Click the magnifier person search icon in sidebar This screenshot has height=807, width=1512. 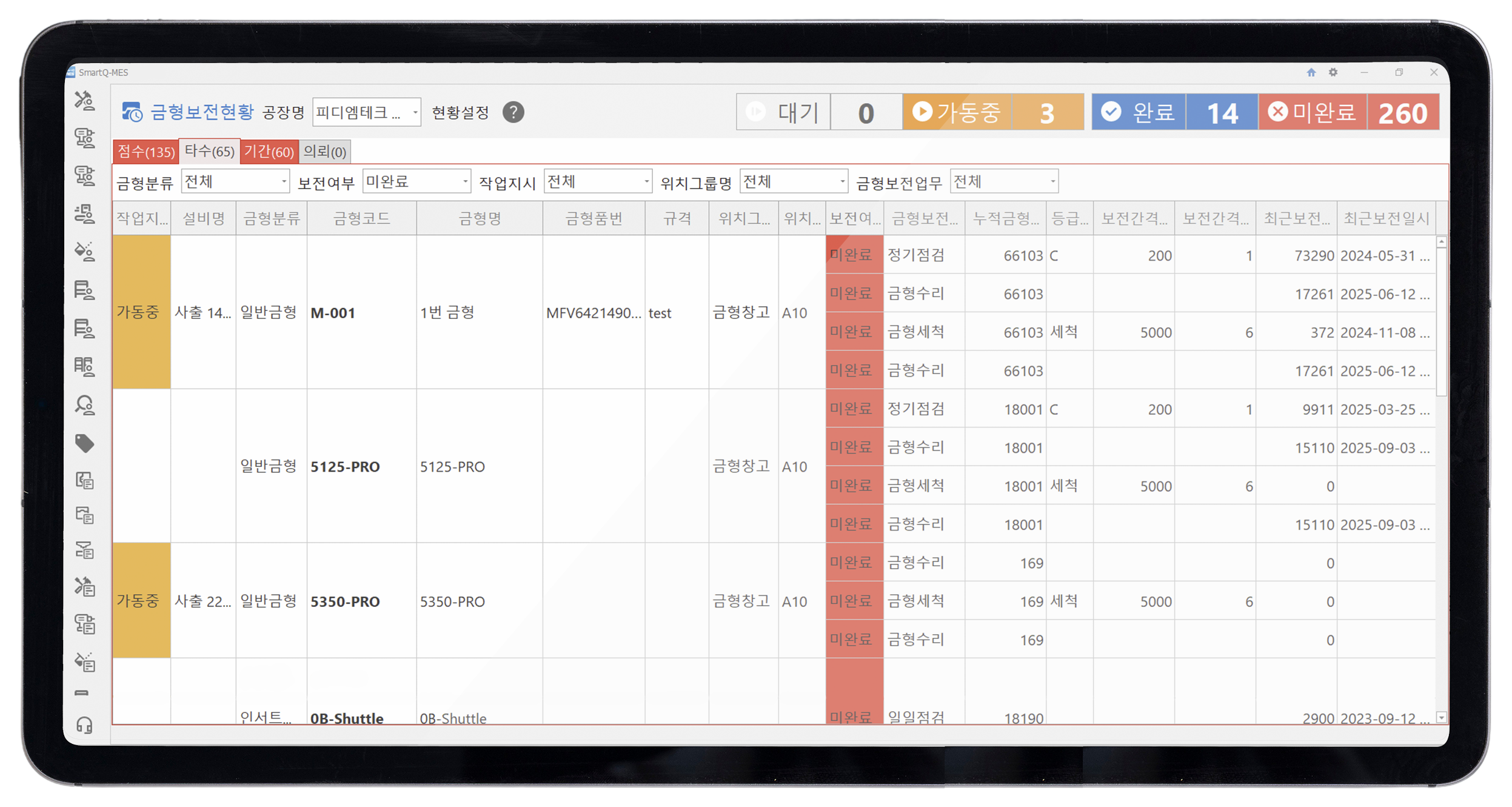[84, 405]
